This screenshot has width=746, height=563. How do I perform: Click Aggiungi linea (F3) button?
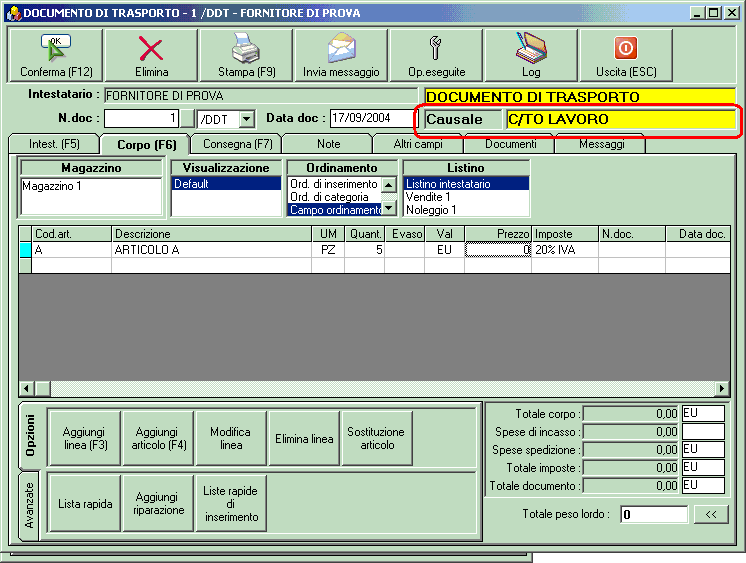[x=85, y=439]
